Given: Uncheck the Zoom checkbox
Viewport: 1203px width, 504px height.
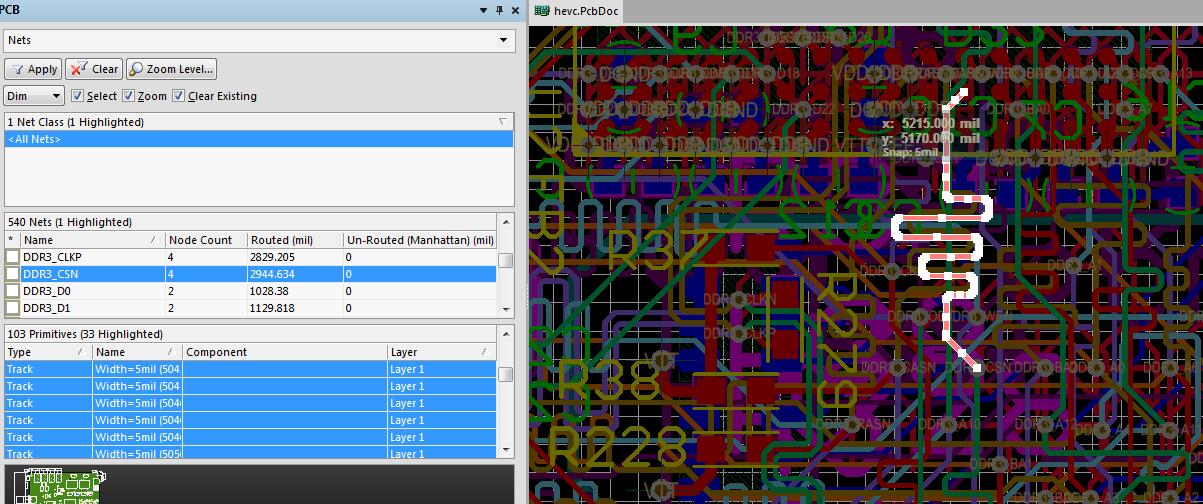Looking at the screenshot, I should [128, 96].
